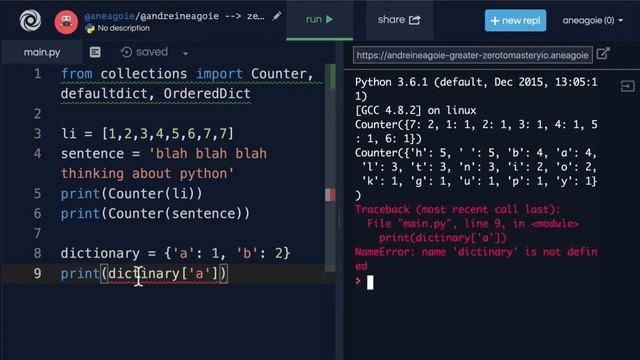Edit repl title with pencil icon

click(277, 16)
